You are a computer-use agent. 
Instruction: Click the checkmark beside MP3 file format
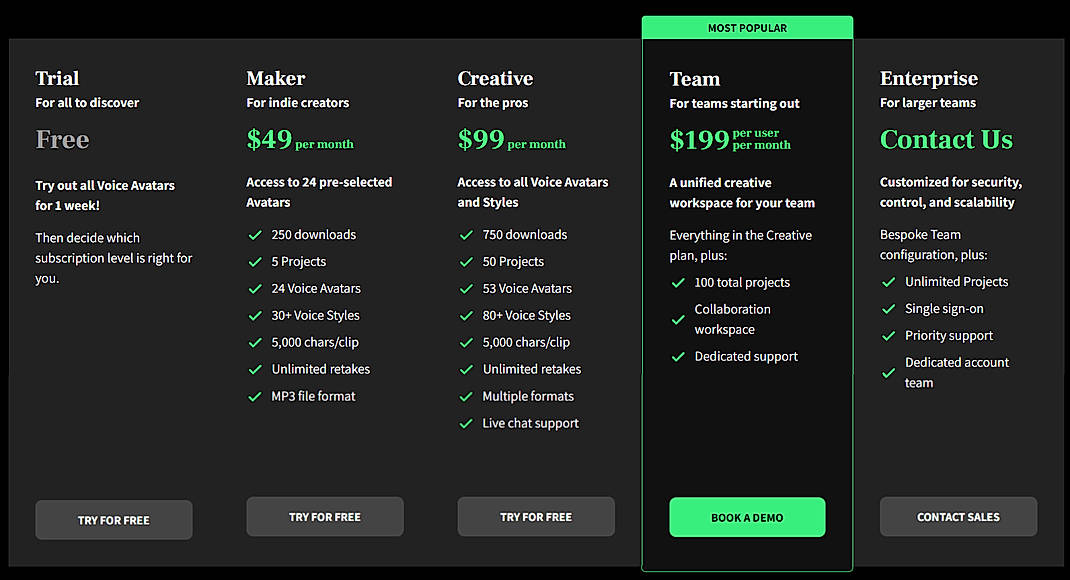point(254,396)
